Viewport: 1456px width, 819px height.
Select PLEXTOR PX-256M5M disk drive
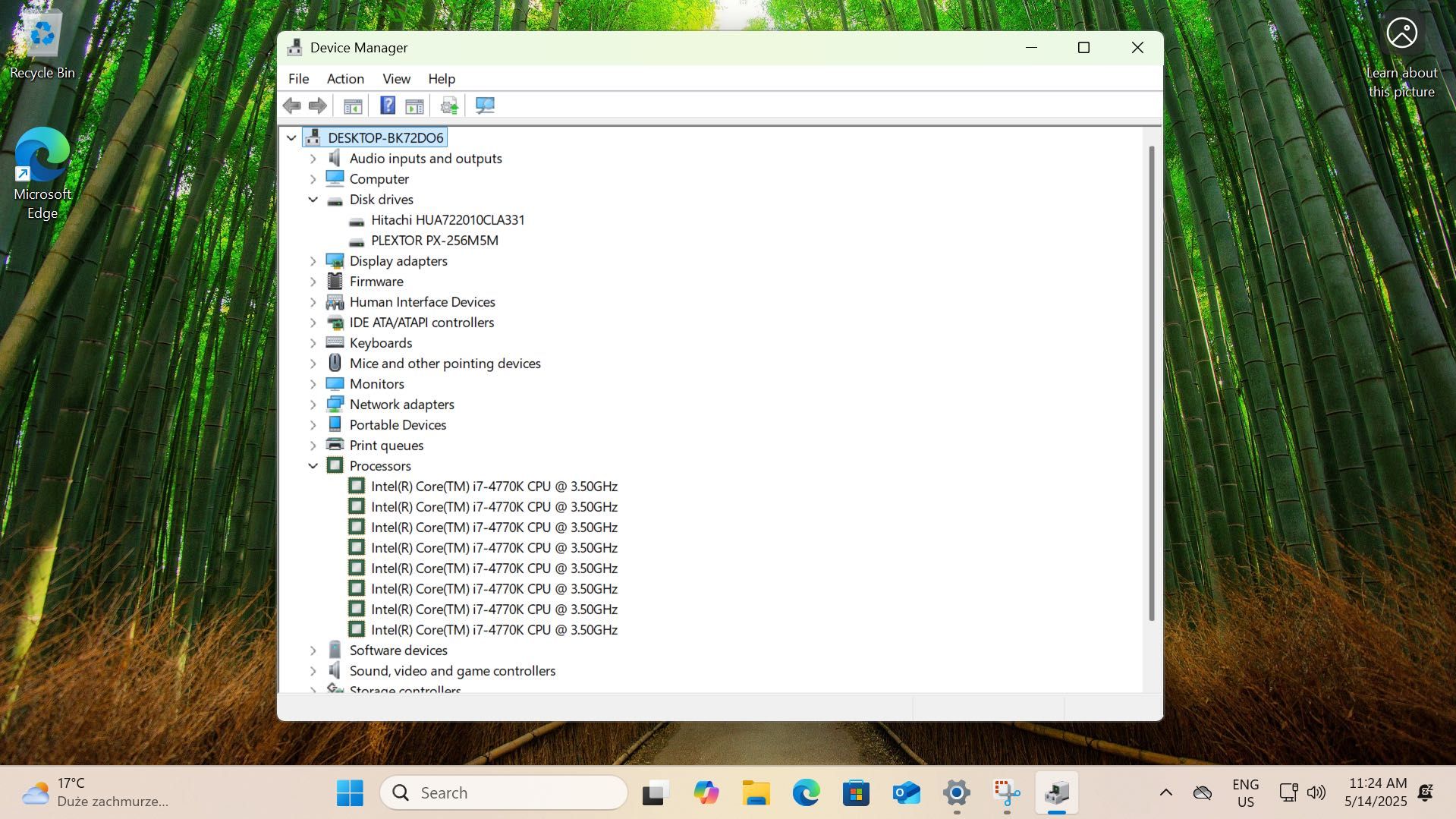tap(435, 241)
